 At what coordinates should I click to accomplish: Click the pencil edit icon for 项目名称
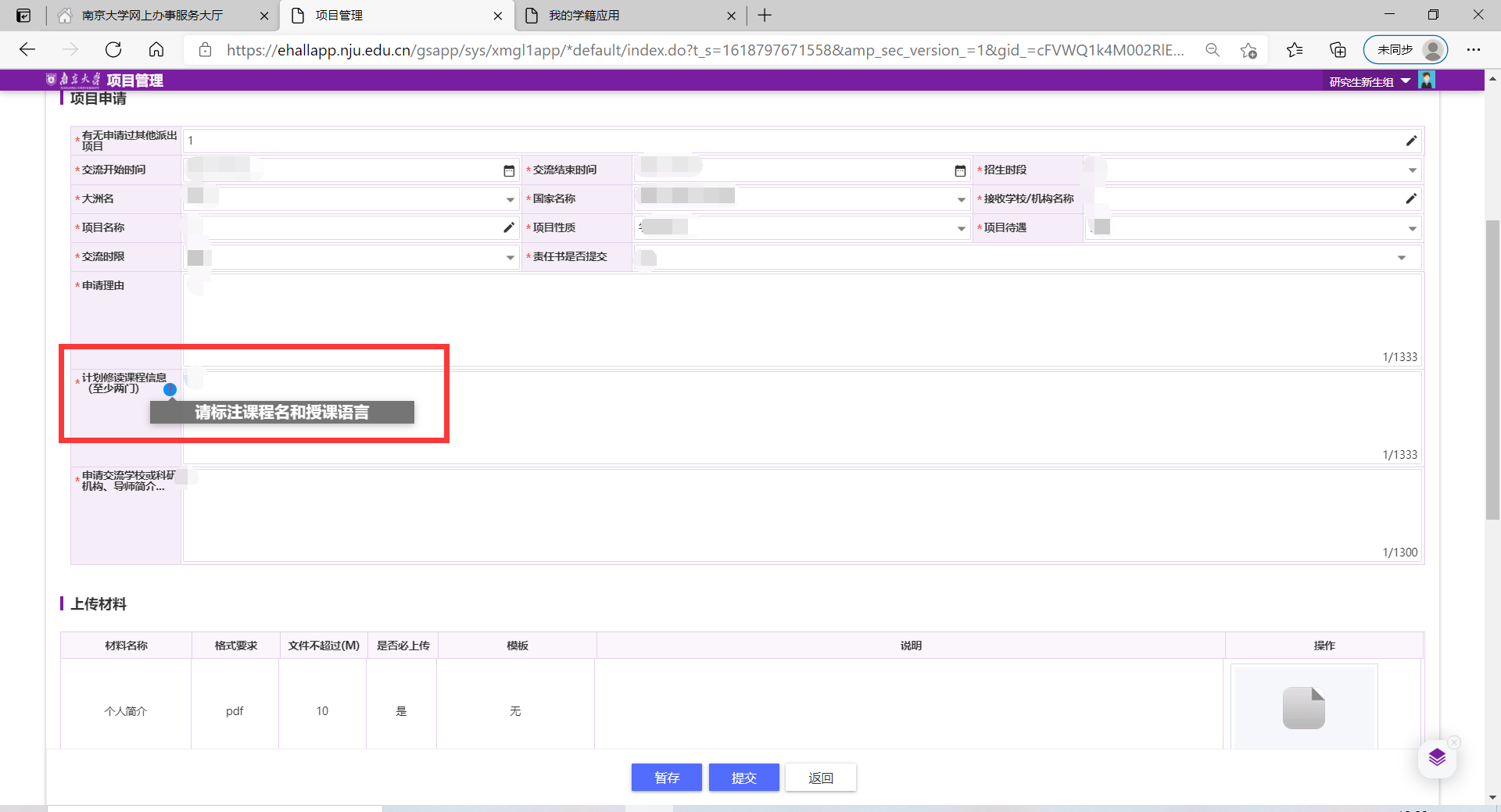pyautogui.click(x=509, y=227)
